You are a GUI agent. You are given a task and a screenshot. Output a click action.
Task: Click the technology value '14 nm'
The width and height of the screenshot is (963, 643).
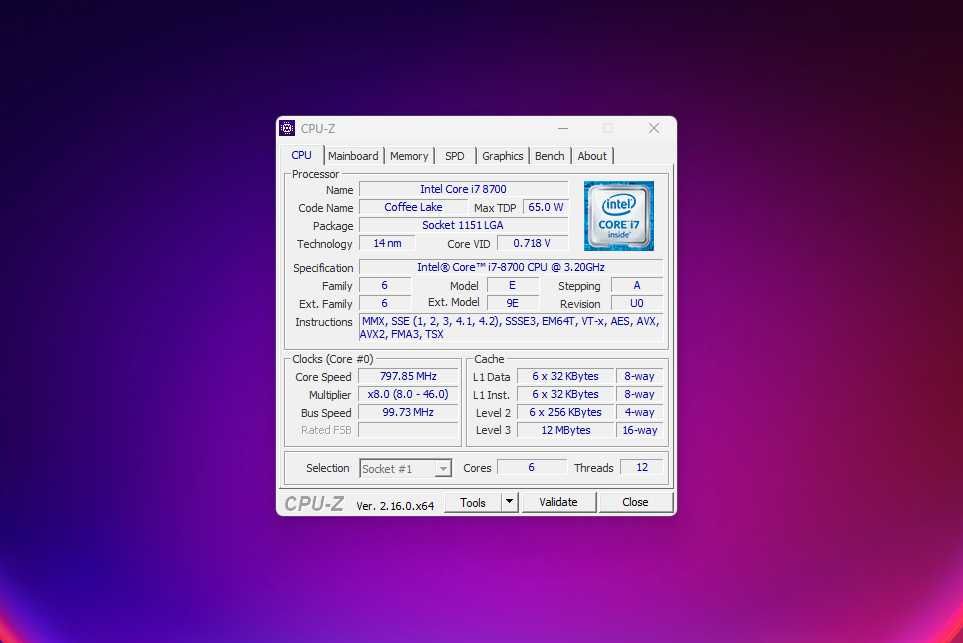tap(387, 243)
